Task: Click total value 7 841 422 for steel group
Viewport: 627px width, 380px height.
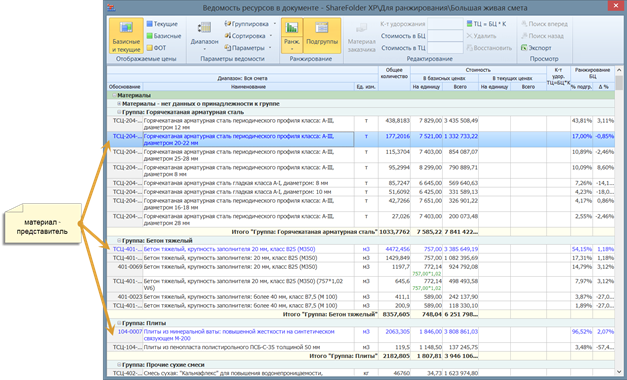Action: click(461, 232)
